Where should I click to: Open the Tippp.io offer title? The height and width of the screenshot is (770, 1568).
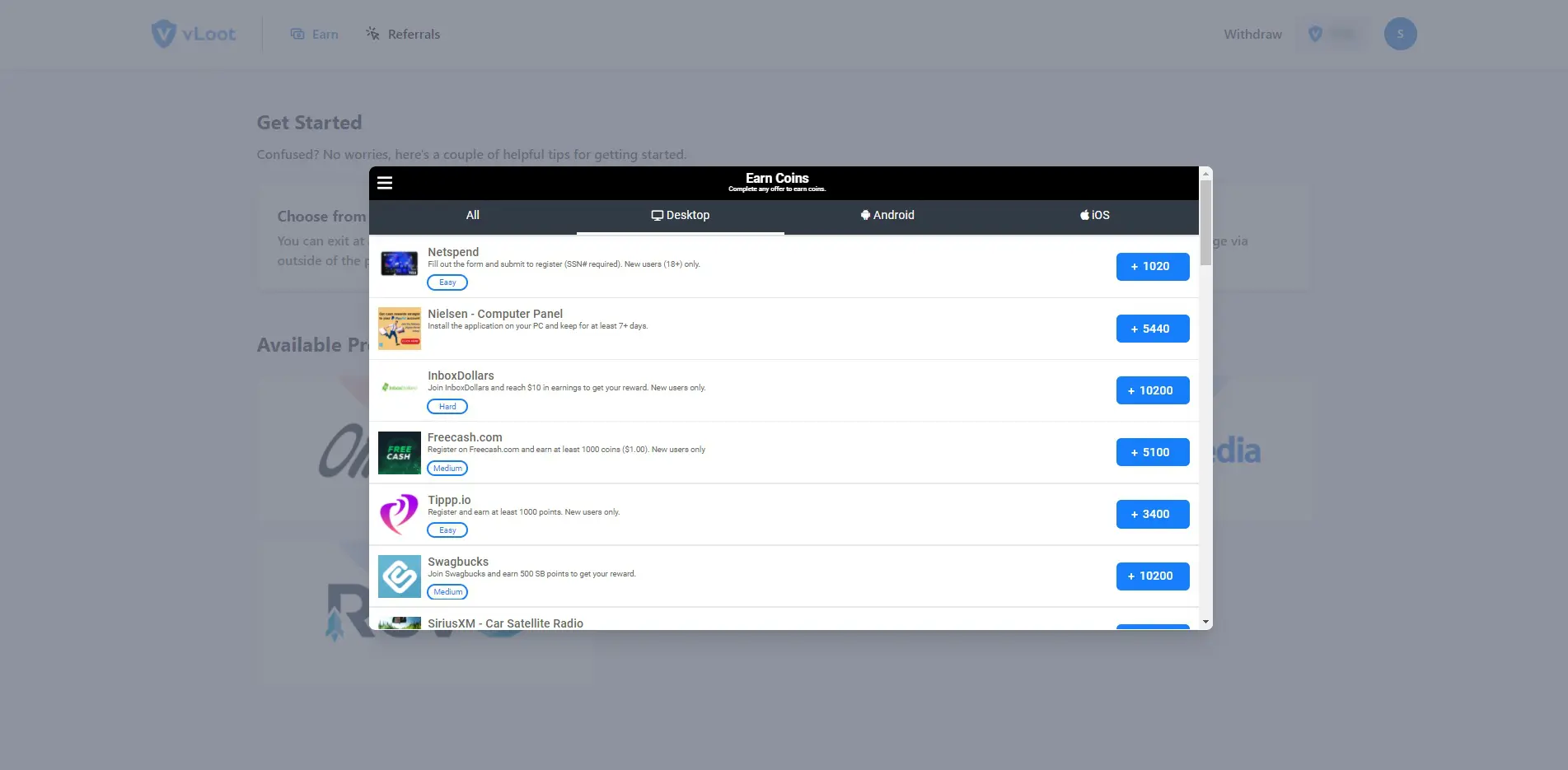[x=449, y=500]
